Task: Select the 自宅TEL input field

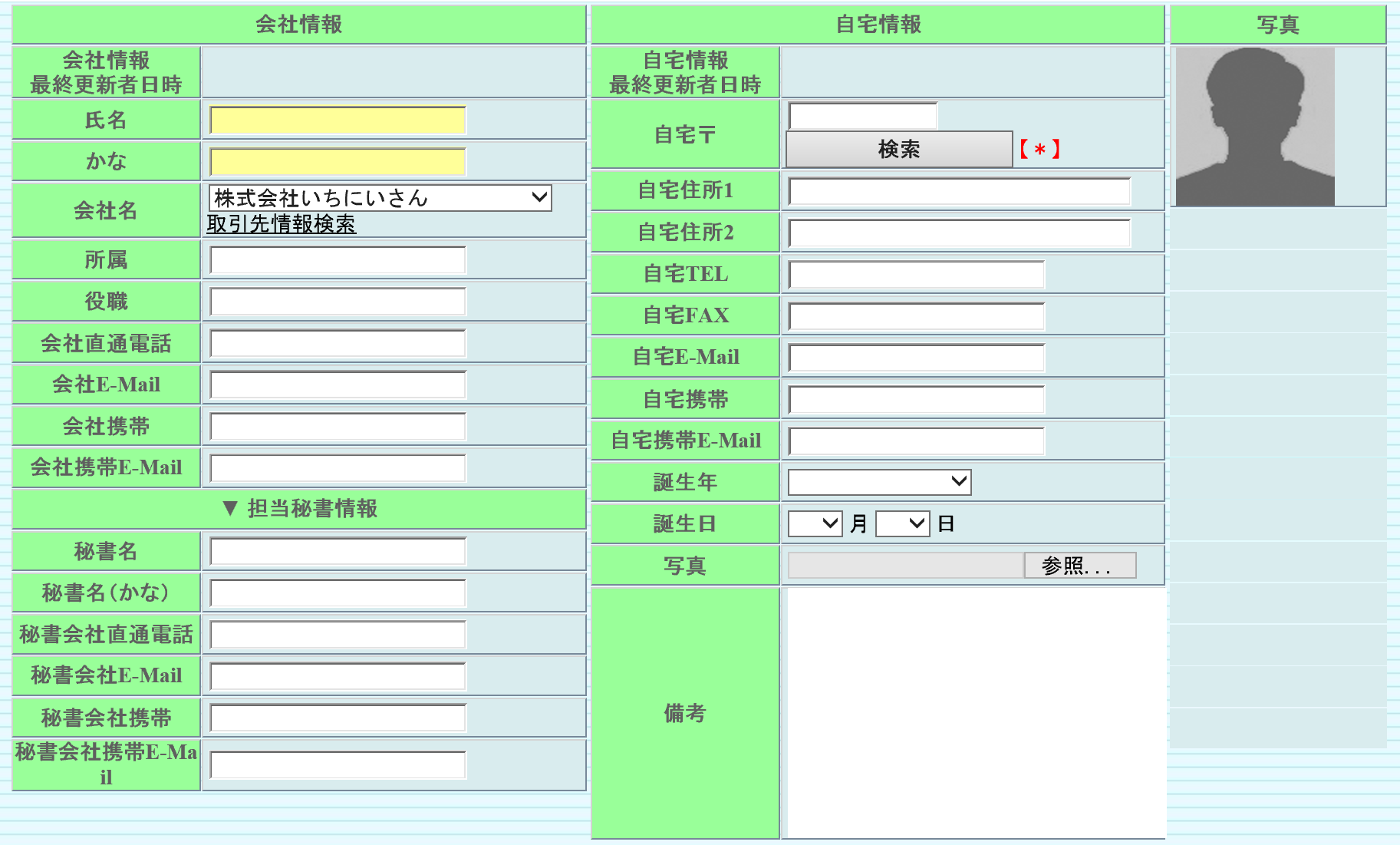Action: [916, 274]
